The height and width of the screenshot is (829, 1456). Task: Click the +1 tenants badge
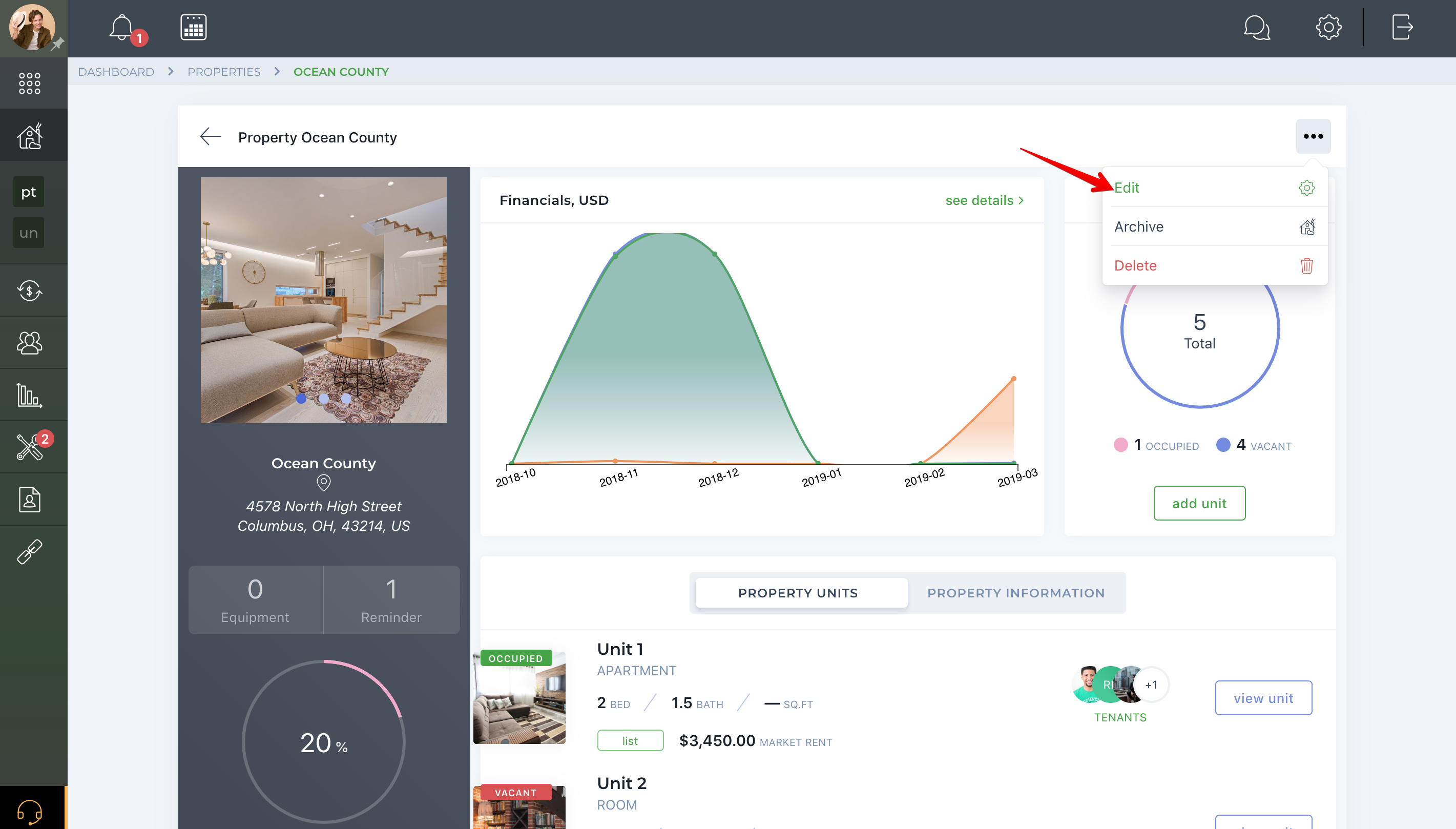pyautogui.click(x=1151, y=685)
